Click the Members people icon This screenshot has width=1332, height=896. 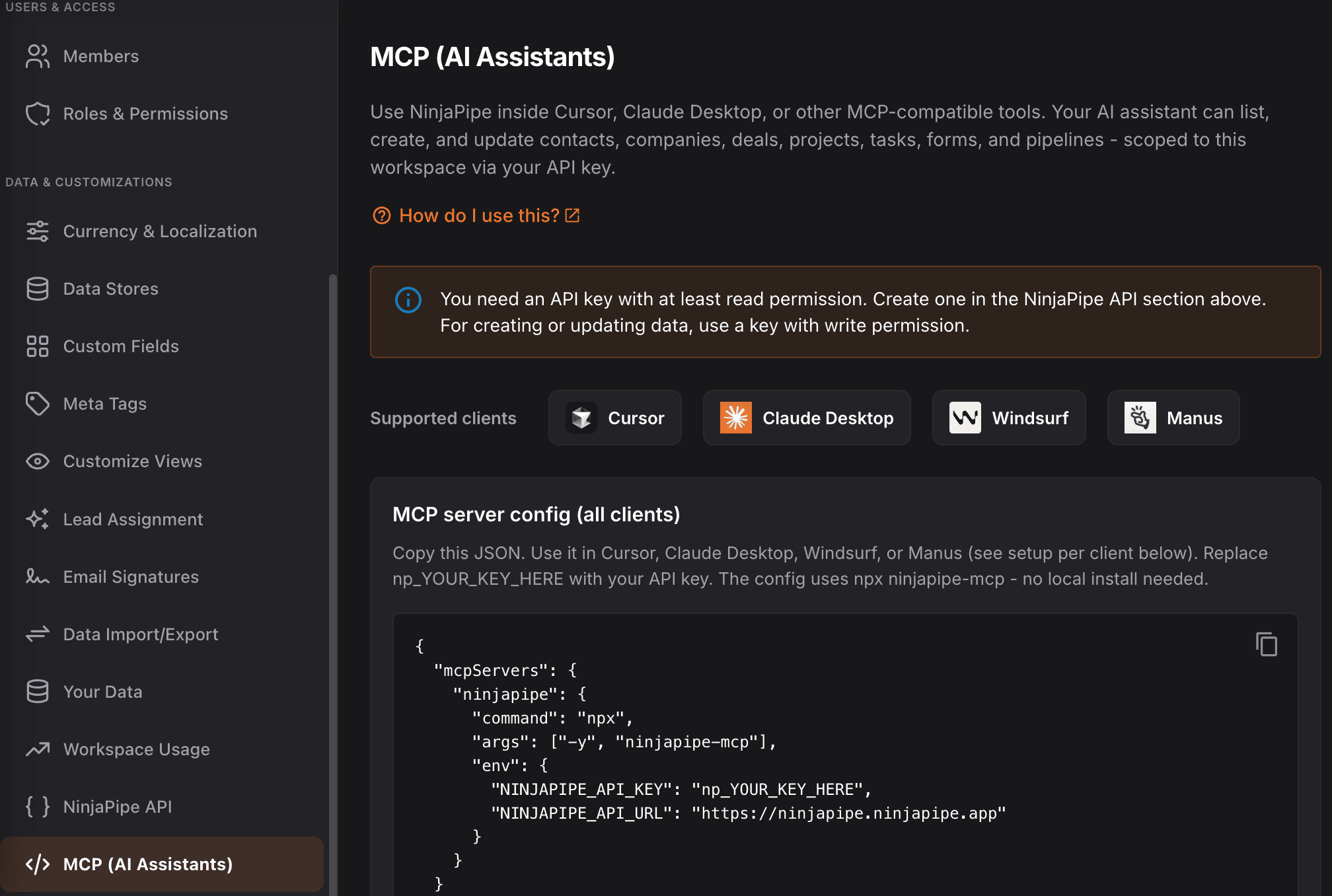click(38, 56)
